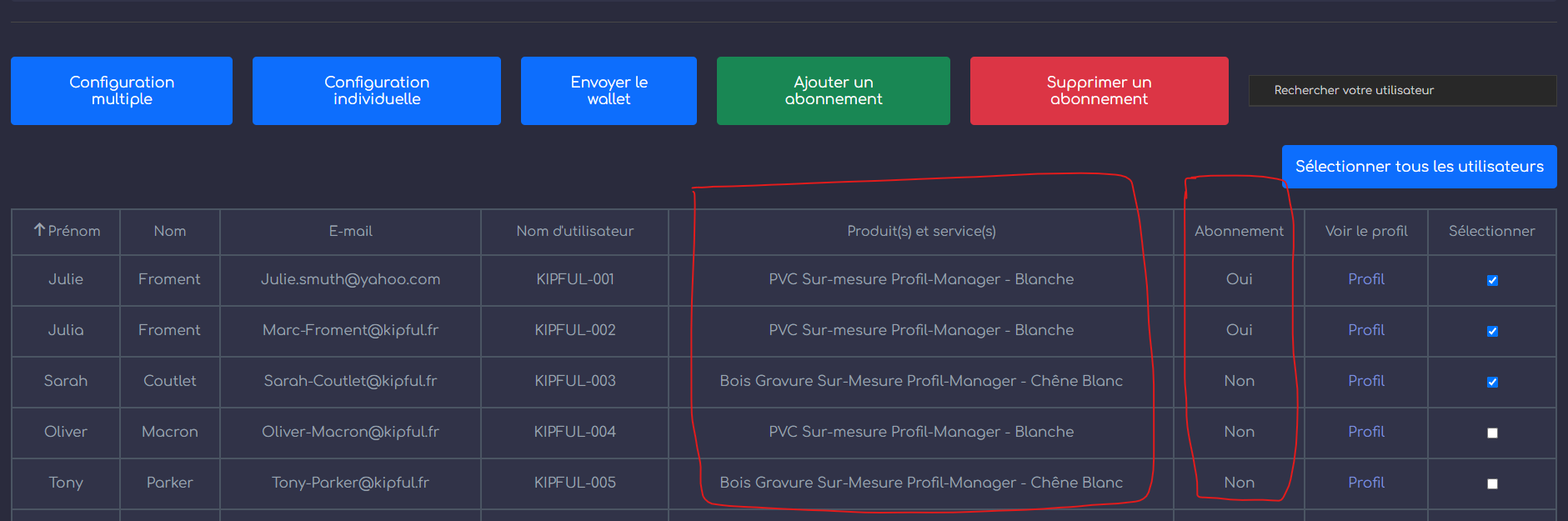Sort the table by the Prénom arrow
The height and width of the screenshot is (521, 1568).
point(39,230)
